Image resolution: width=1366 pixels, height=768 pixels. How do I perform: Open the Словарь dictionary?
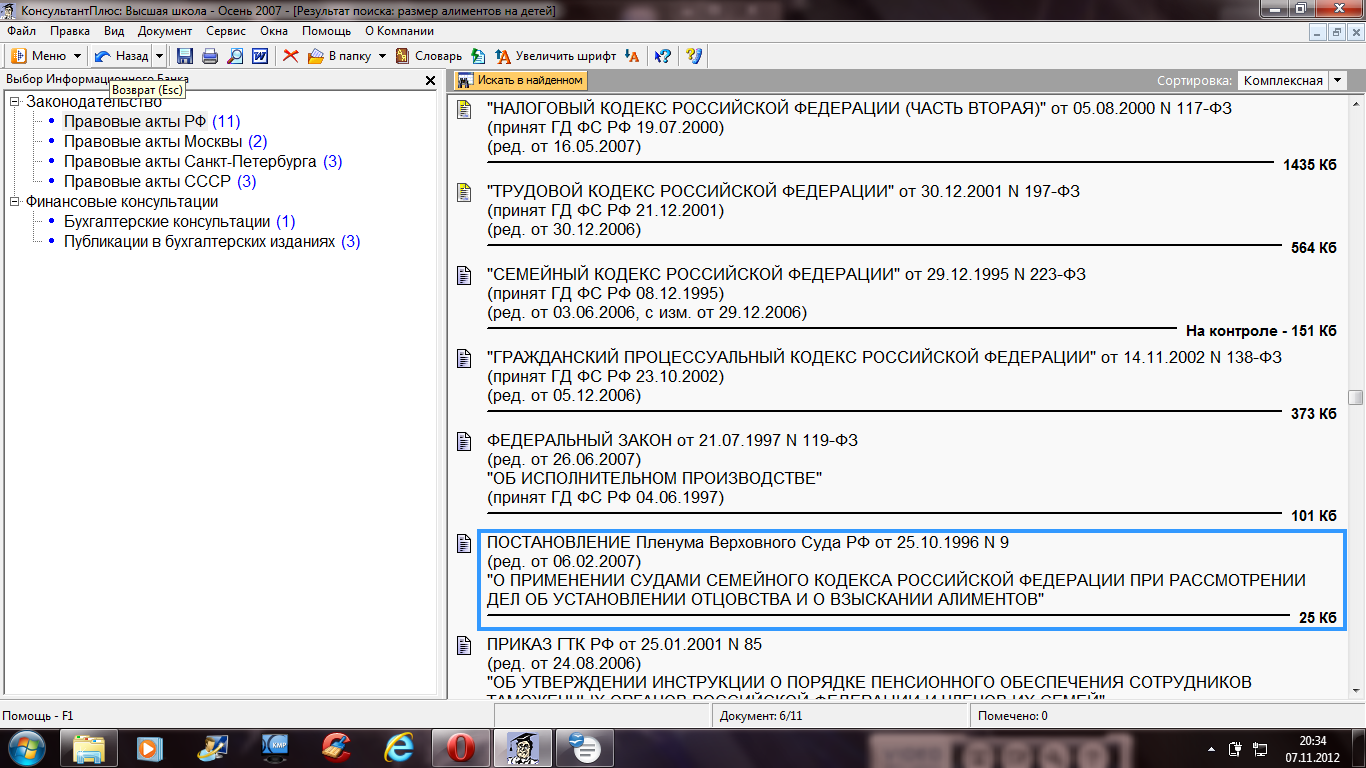coord(428,56)
